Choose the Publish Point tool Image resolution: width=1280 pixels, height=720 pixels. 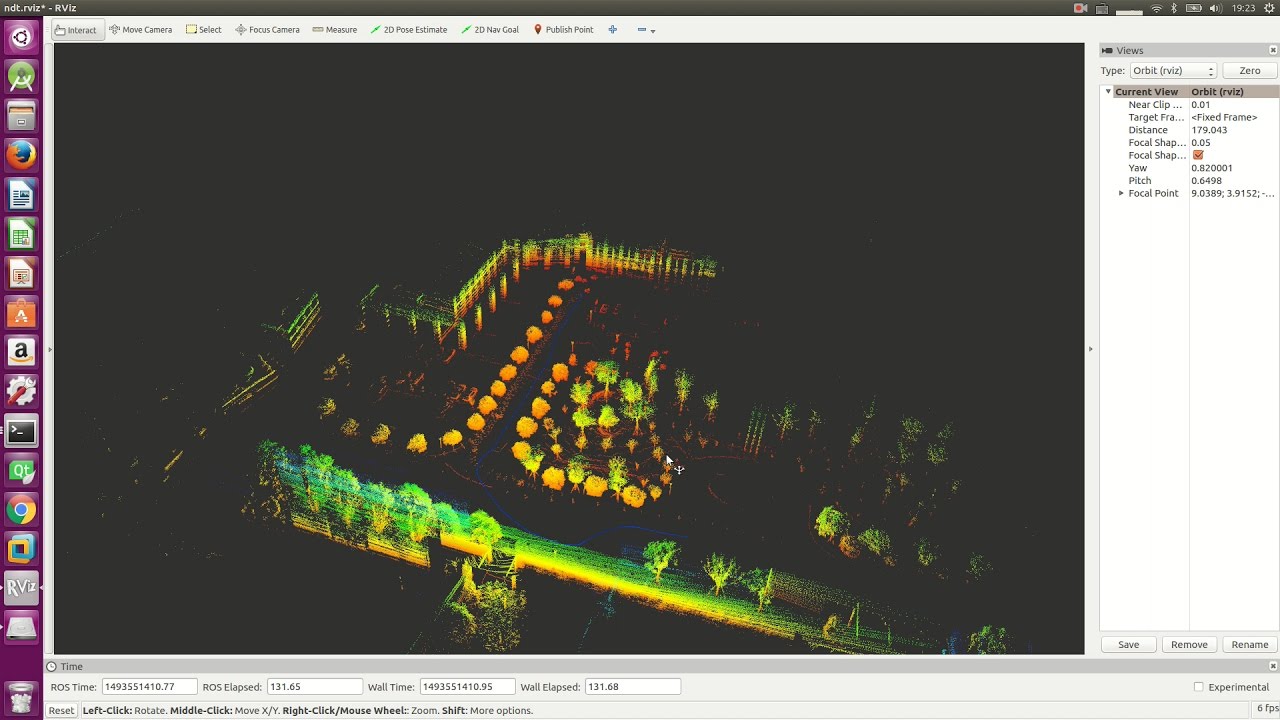(x=563, y=30)
